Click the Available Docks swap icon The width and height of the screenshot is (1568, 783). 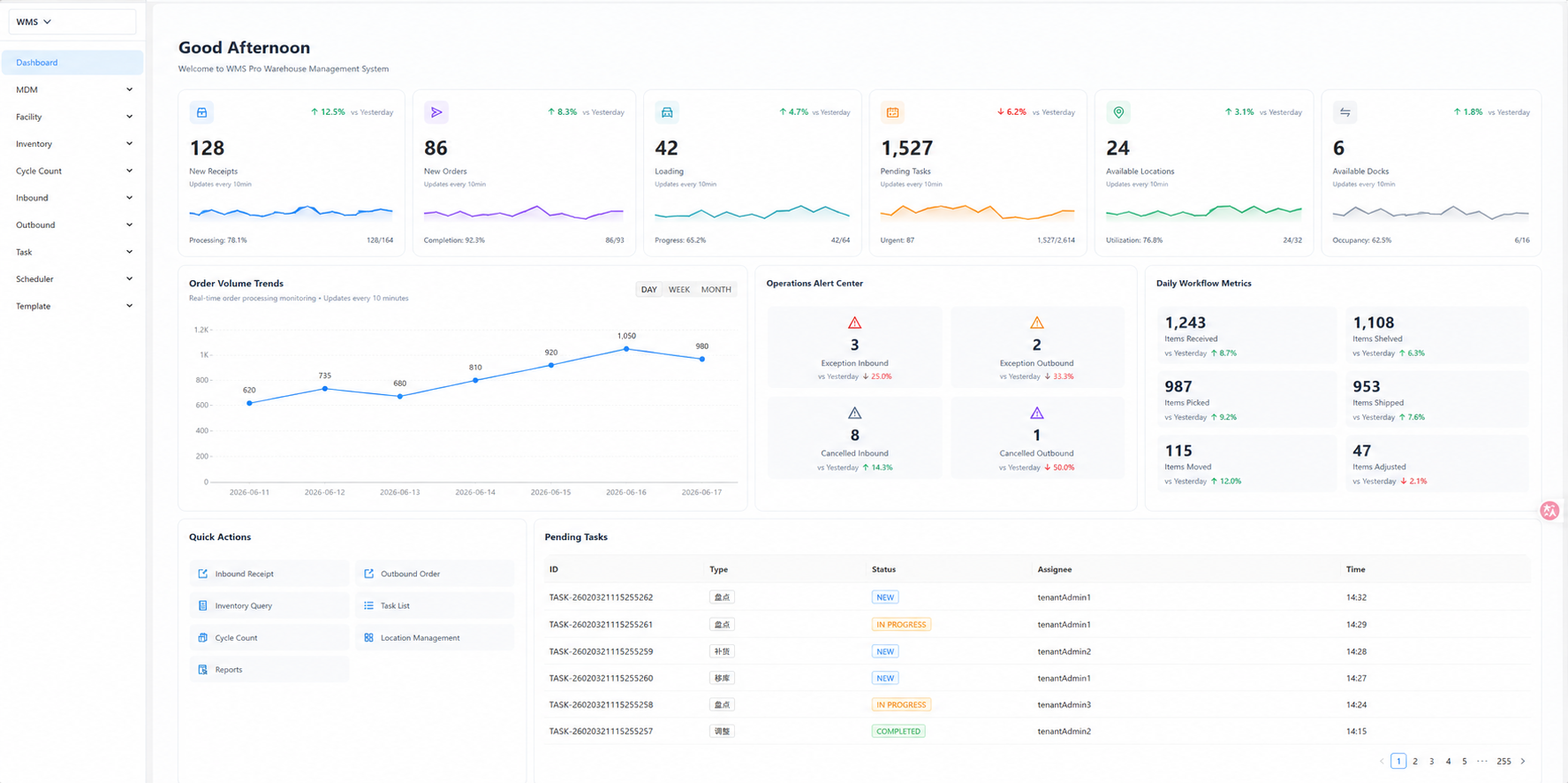coord(1345,112)
